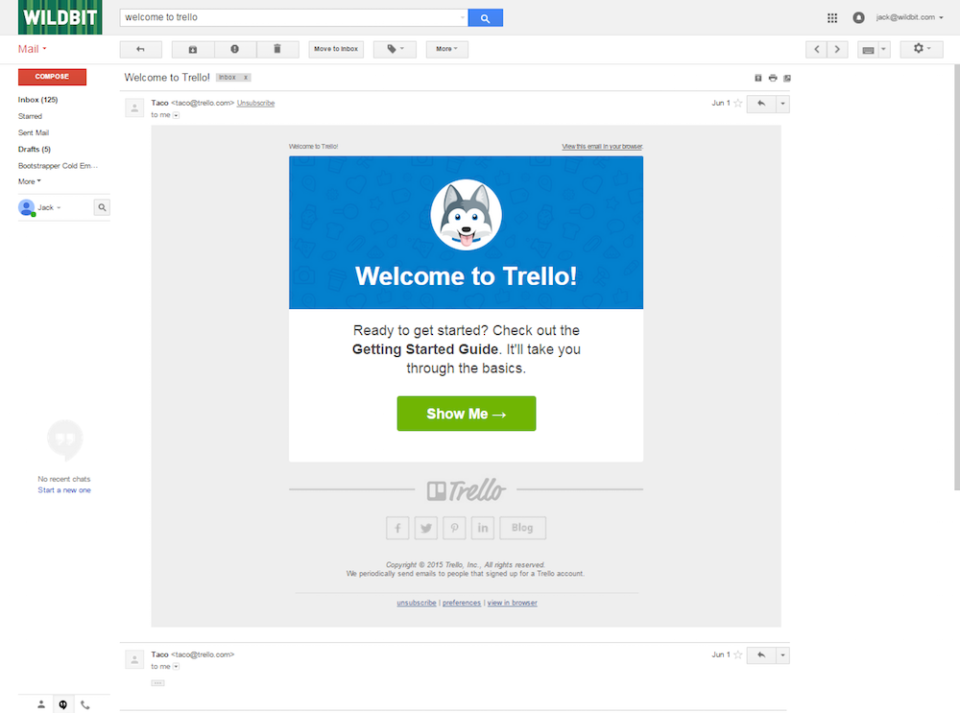Search chat contacts with magnifier icon
The height and width of the screenshot is (713, 960).
point(102,207)
